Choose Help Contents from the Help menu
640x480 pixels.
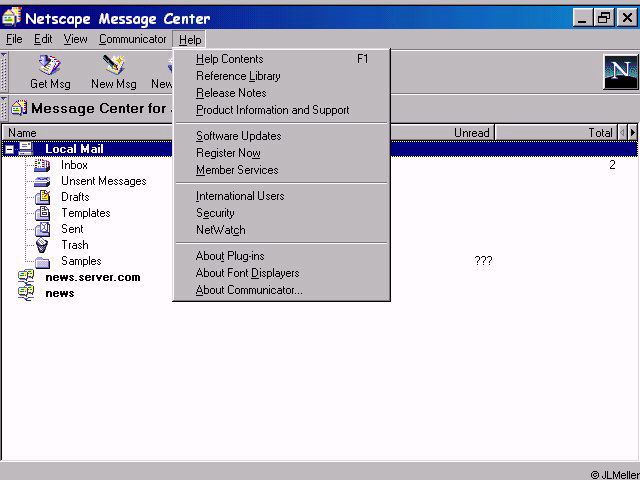282,59
